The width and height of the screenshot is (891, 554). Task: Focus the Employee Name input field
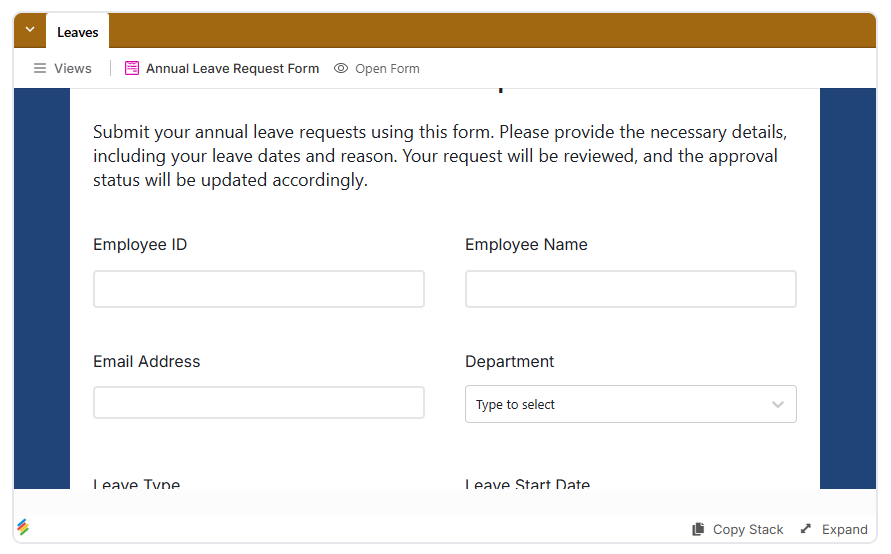pyautogui.click(x=630, y=289)
